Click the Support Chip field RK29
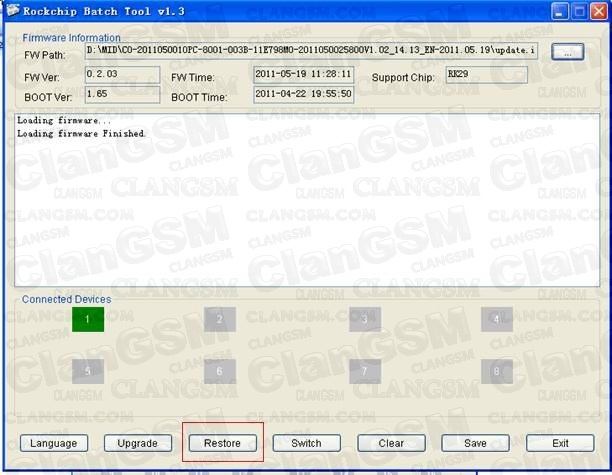The width and height of the screenshot is (612, 475). tap(487, 74)
